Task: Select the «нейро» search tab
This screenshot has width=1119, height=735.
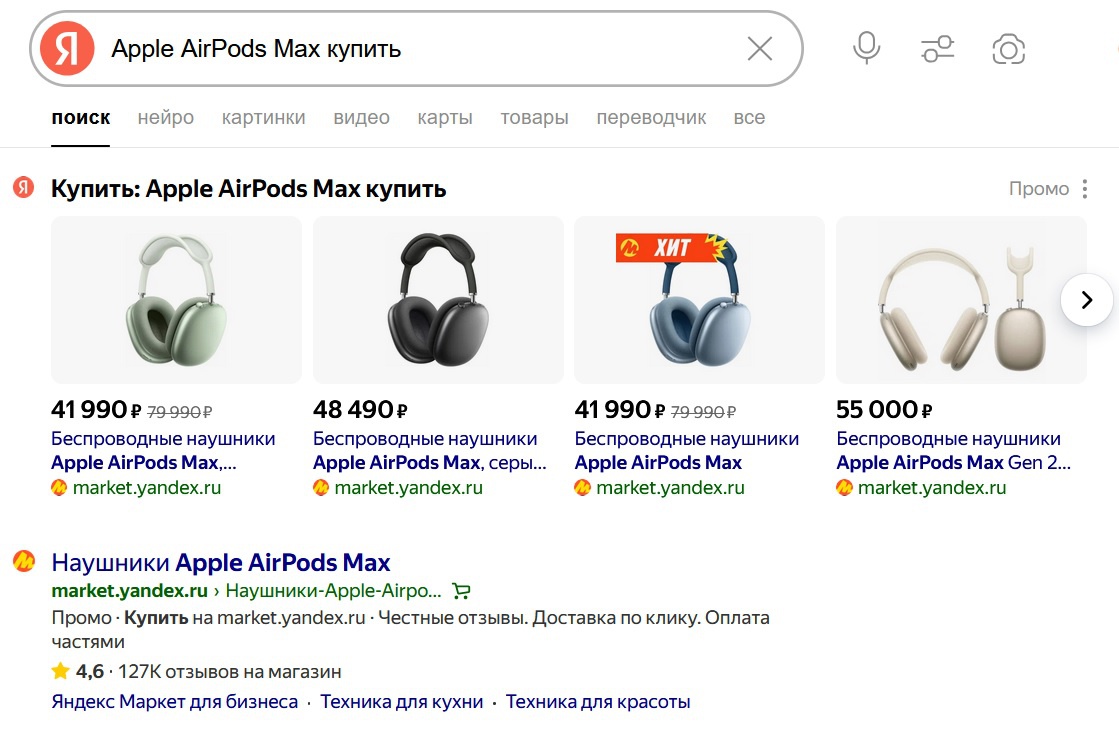Action: coord(166,118)
